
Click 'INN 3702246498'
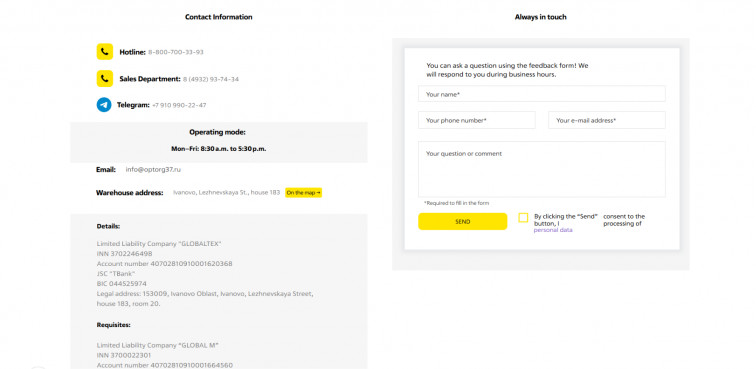(x=124, y=254)
